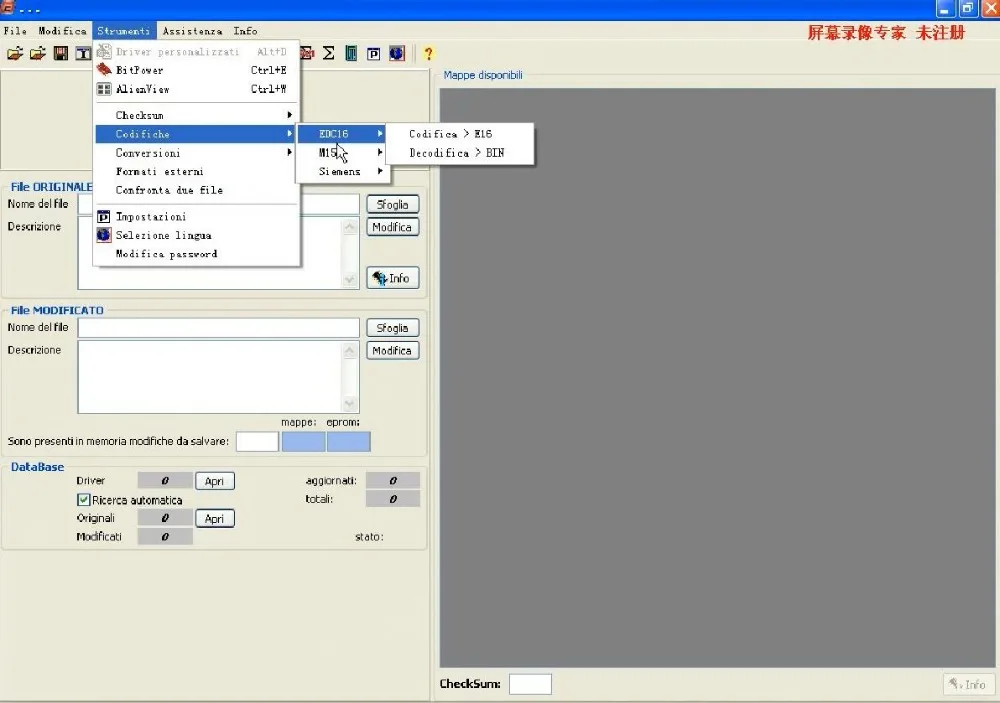Click Apri next to Driver
The image size is (1000, 703).
coord(215,481)
